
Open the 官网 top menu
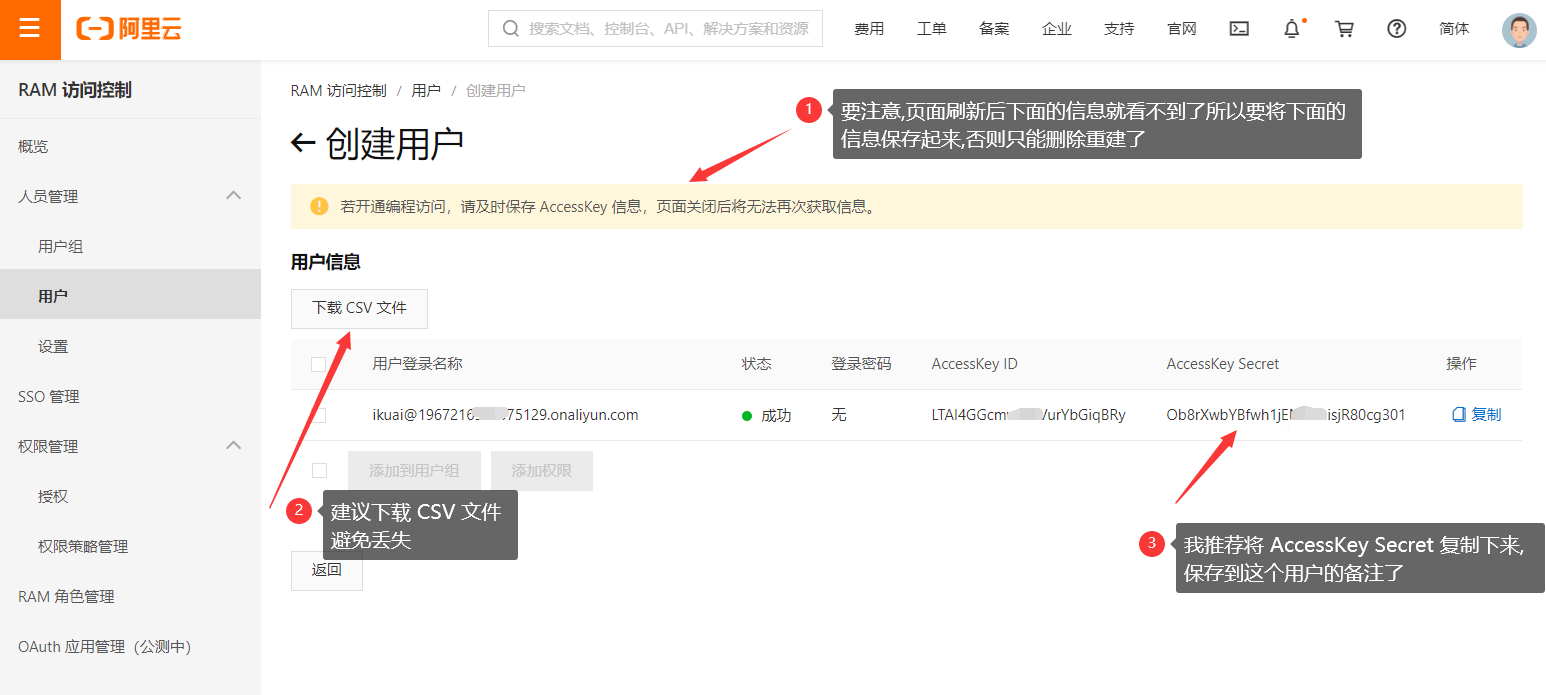[x=1182, y=29]
